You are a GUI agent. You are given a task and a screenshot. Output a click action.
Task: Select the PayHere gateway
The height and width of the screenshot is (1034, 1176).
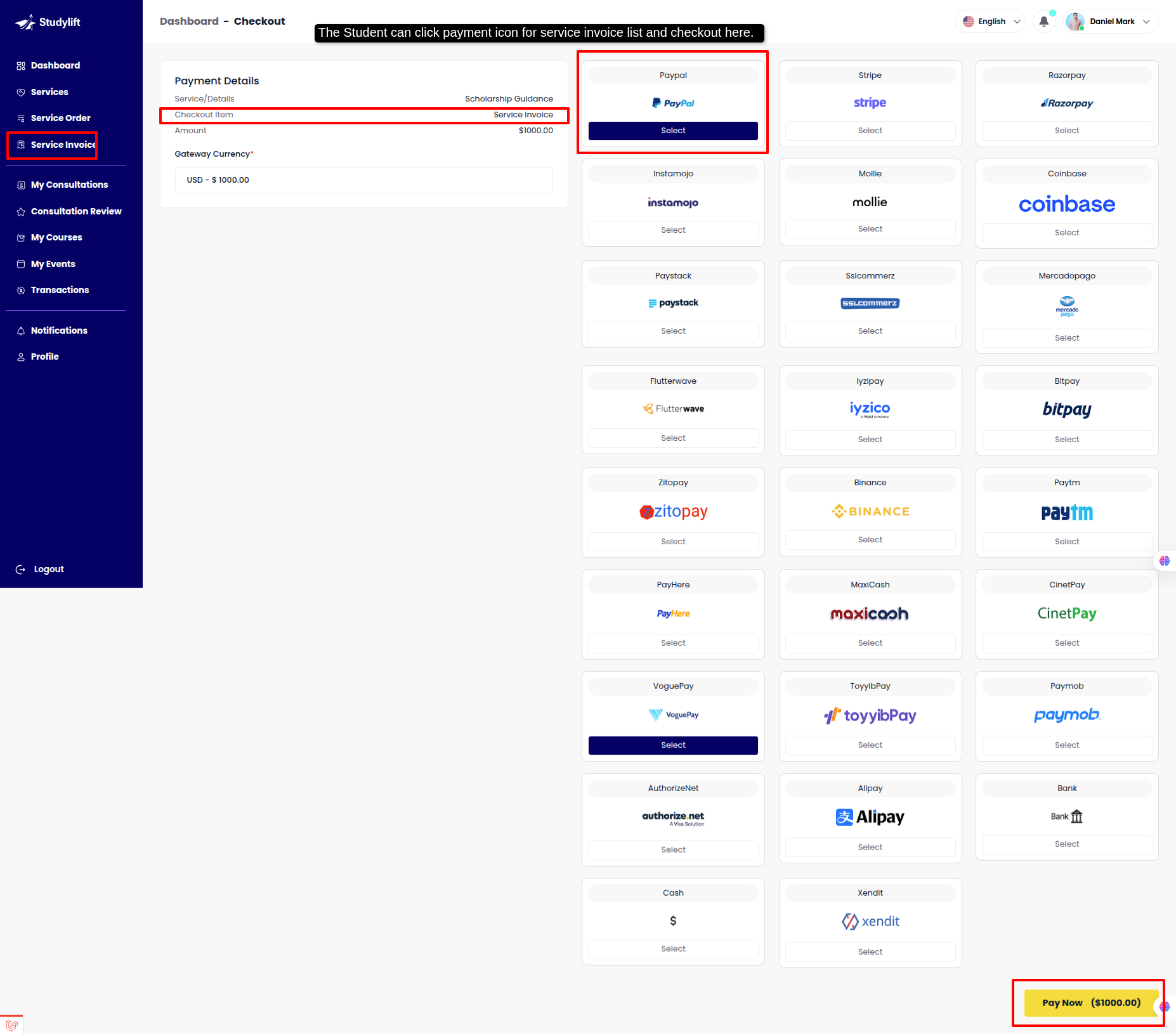click(x=673, y=643)
